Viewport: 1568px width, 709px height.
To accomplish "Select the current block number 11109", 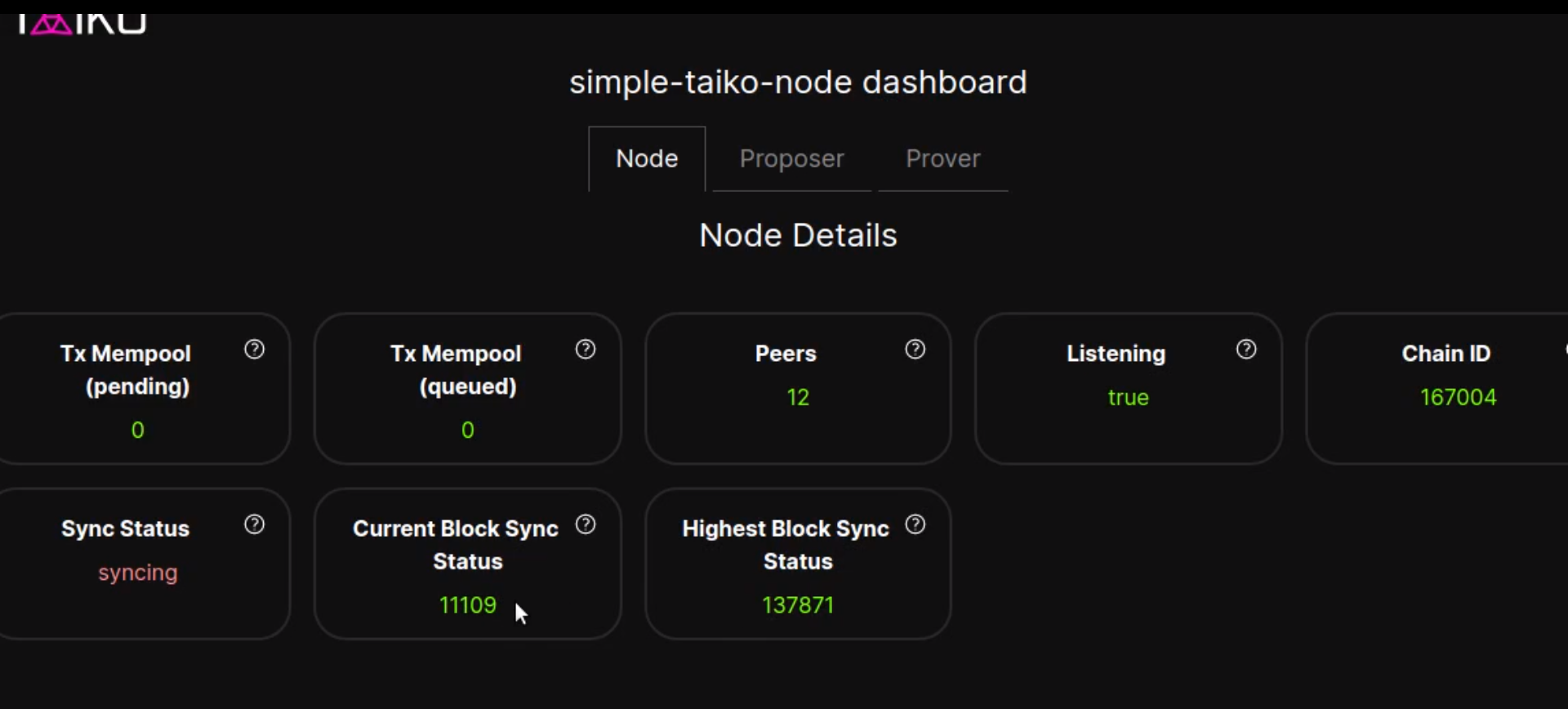I will [467, 604].
